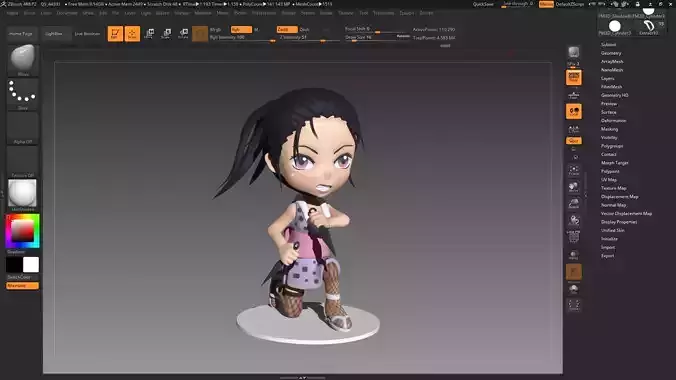Toggle the Line Fill PolyF grid icon
This screenshot has width=676, height=380.
pos(573,237)
